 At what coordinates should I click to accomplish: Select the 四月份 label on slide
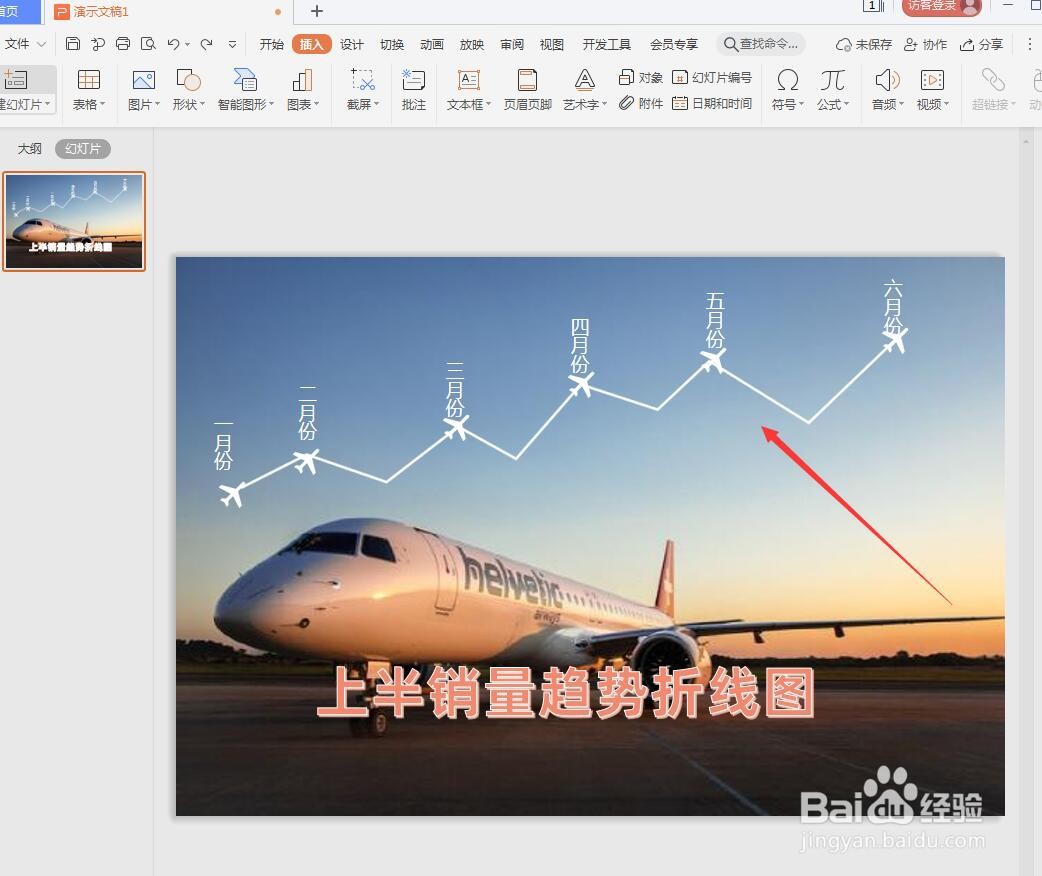(x=580, y=346)
